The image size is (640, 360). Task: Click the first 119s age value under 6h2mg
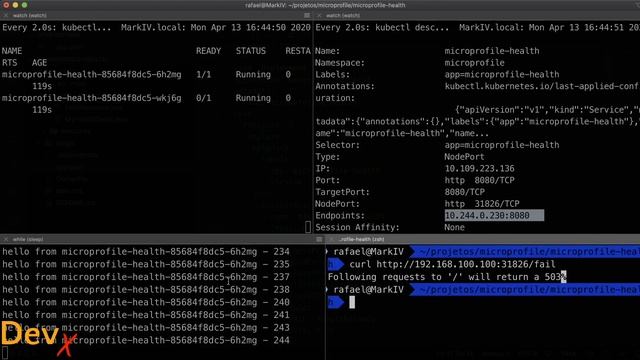tap(42, 87)
